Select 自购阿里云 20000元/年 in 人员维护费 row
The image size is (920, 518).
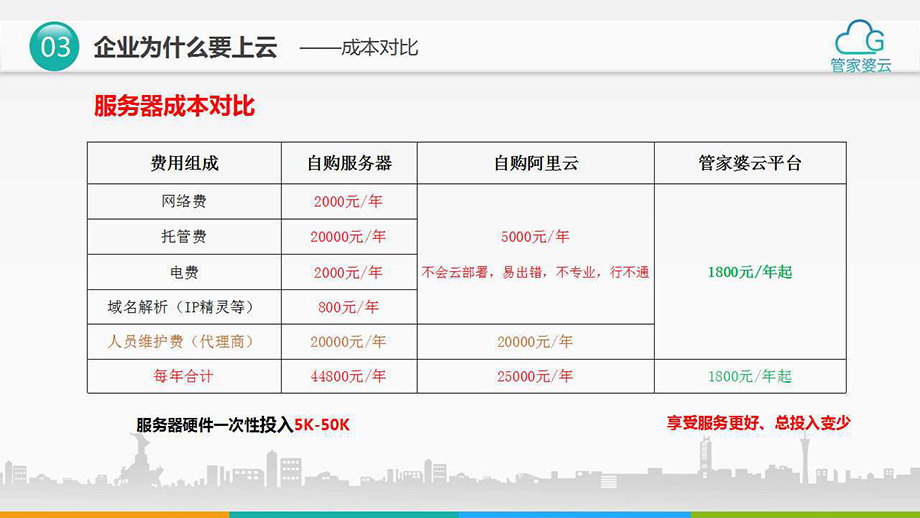coord(535,341)
